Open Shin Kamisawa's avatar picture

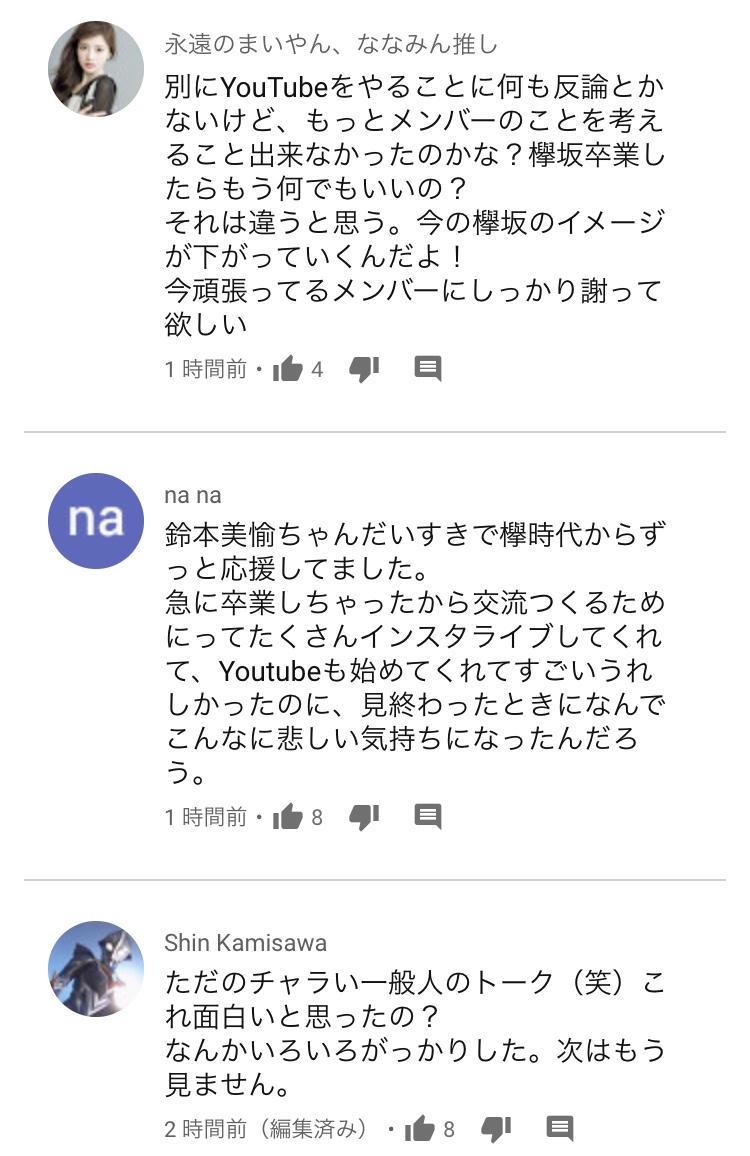96,969
